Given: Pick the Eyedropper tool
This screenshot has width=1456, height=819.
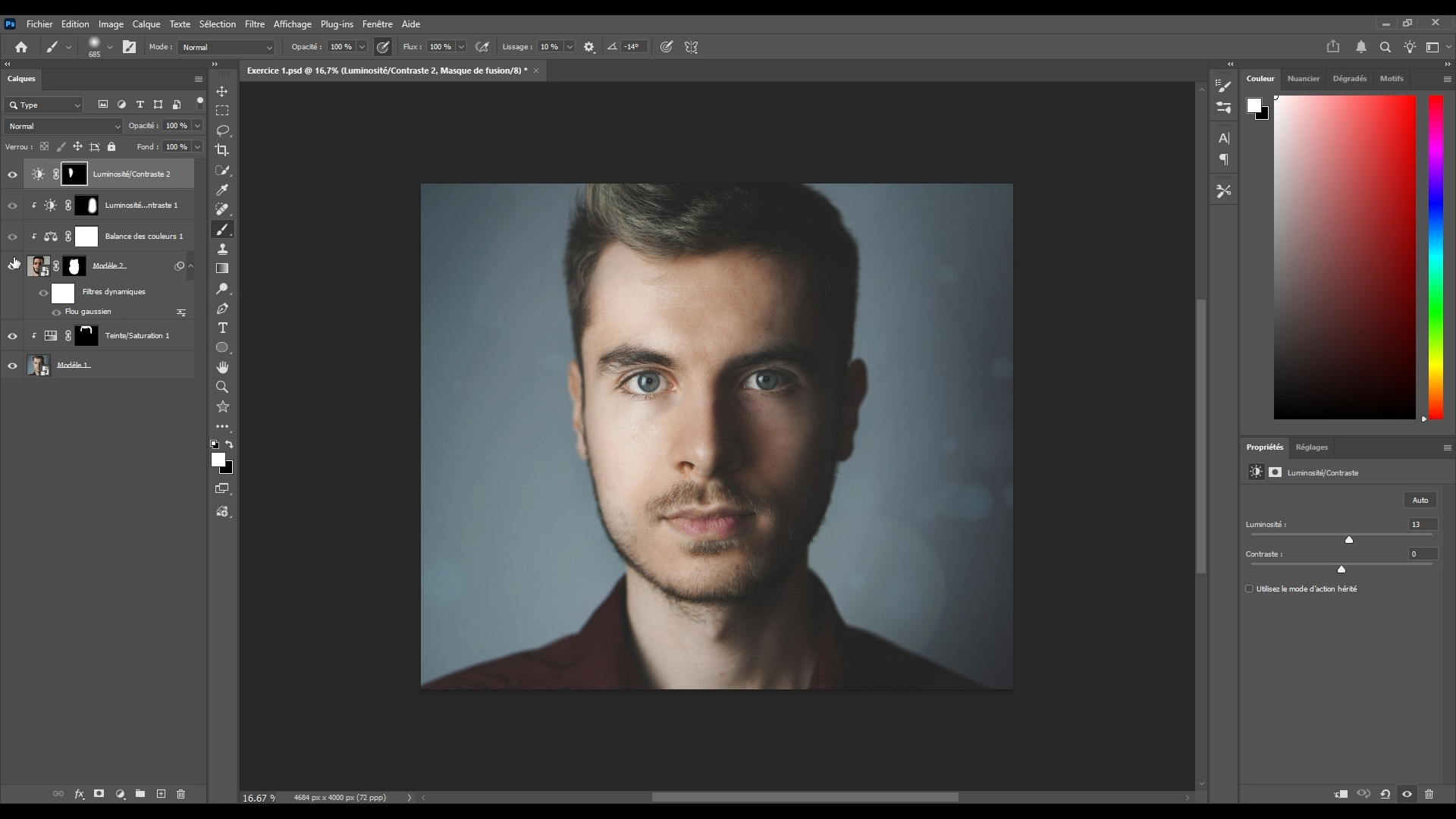Looking at the screenshot, I should [x=222, y=190].
